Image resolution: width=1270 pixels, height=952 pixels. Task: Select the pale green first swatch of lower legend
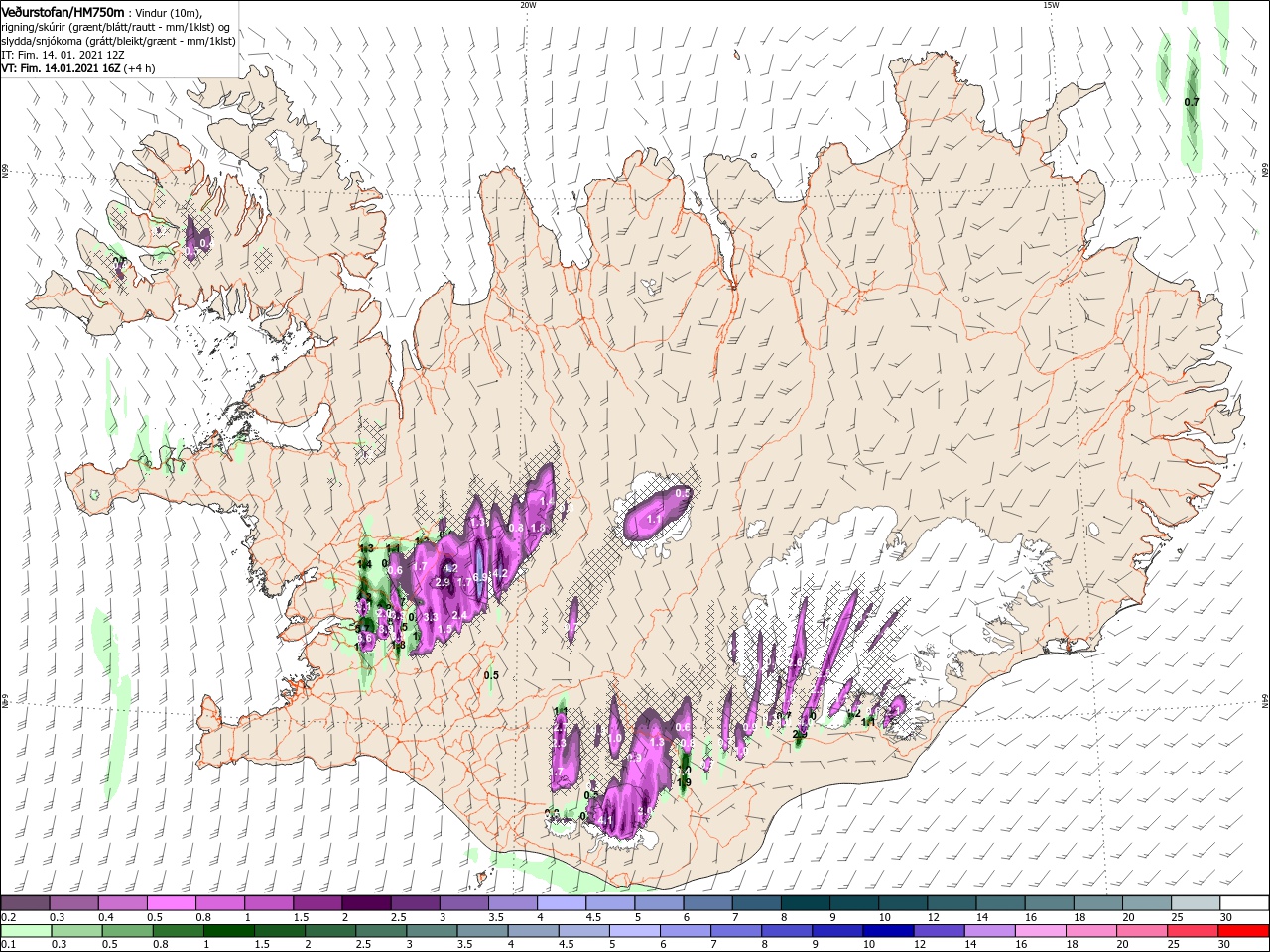tap(25, 931)
